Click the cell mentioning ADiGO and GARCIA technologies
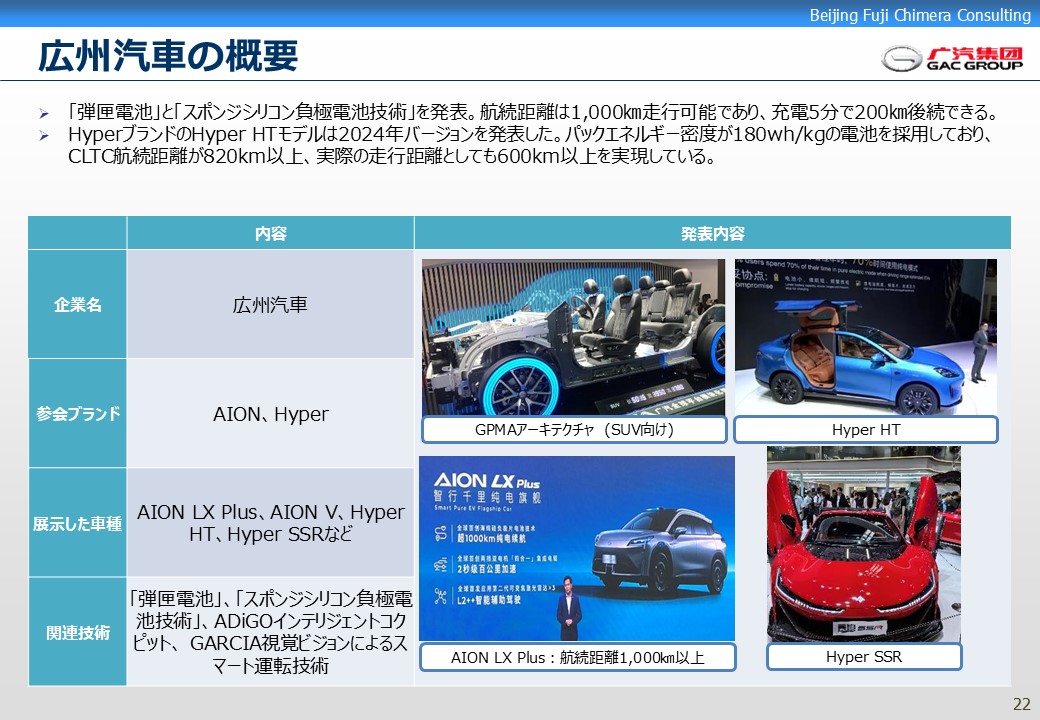Image resolution: width=1040 pixels, height=720 pixels. pyautogui.click(x=271, y=632)
